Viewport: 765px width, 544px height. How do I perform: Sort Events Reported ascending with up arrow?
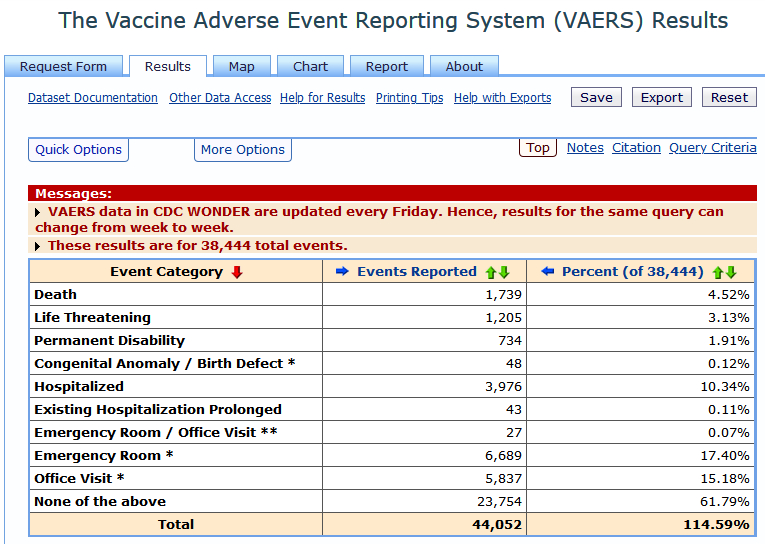(491, 272)
